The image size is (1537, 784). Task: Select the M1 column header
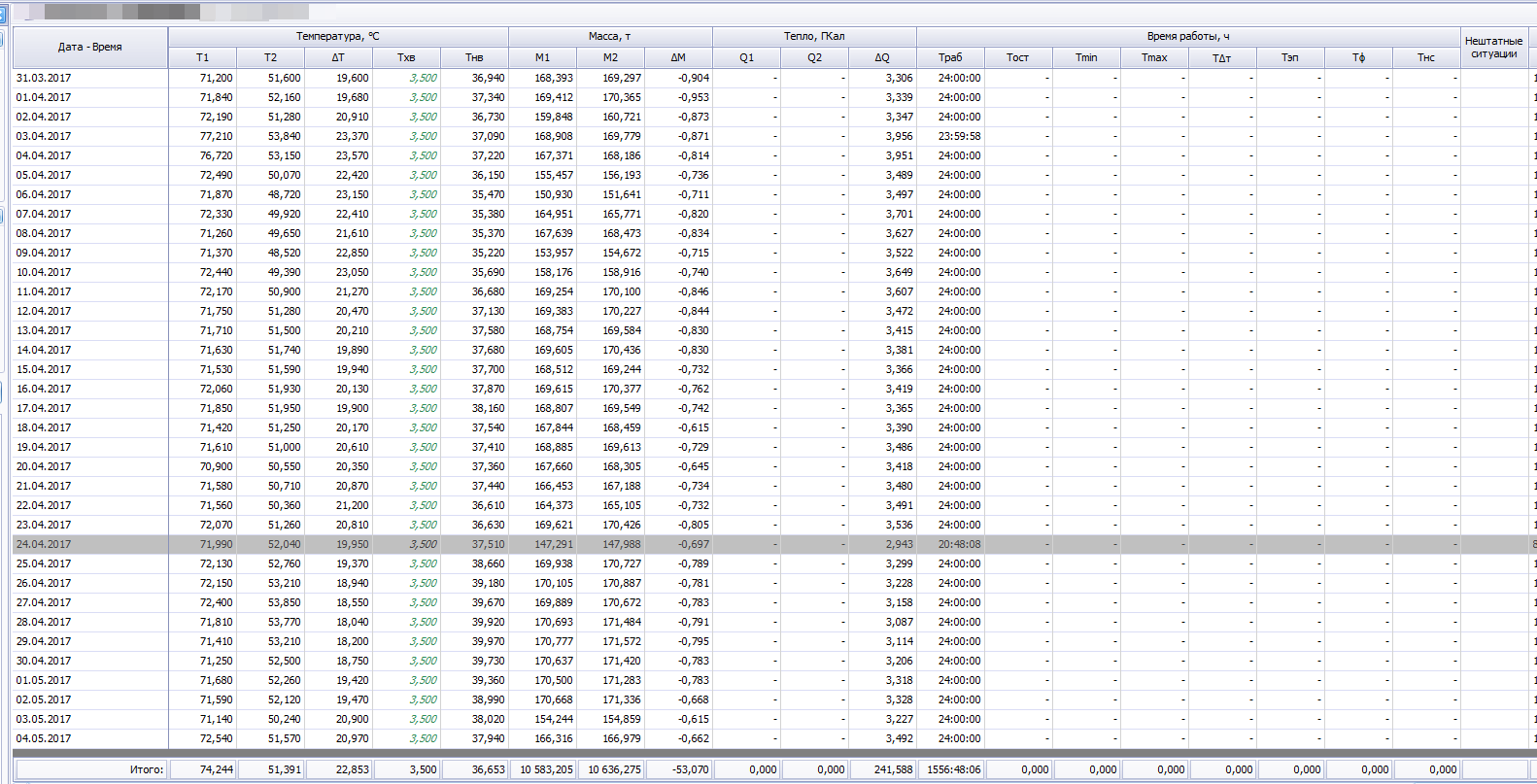(x=542, y=57)
